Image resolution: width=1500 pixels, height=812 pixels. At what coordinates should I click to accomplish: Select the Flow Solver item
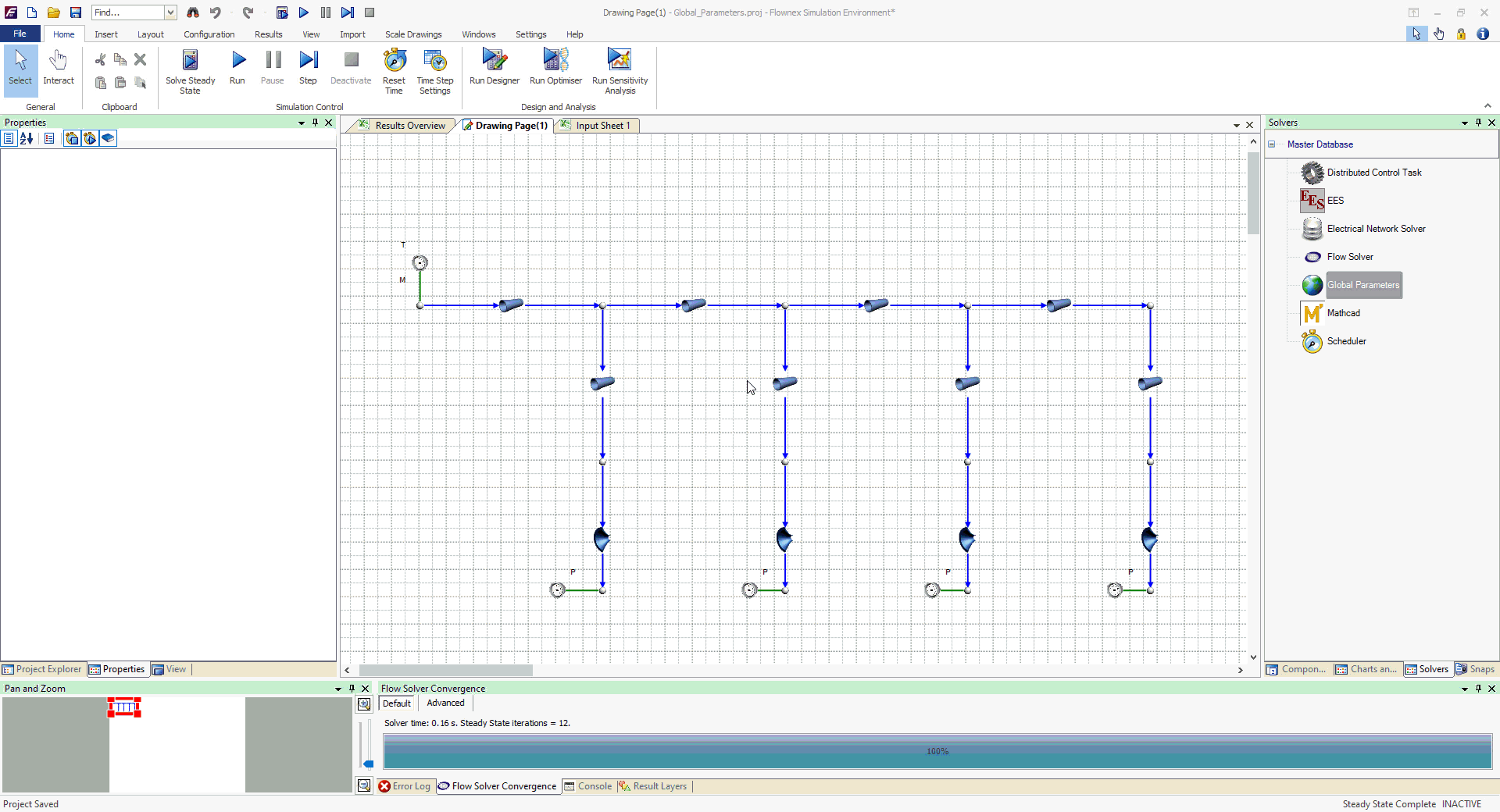pos(1349,257)
